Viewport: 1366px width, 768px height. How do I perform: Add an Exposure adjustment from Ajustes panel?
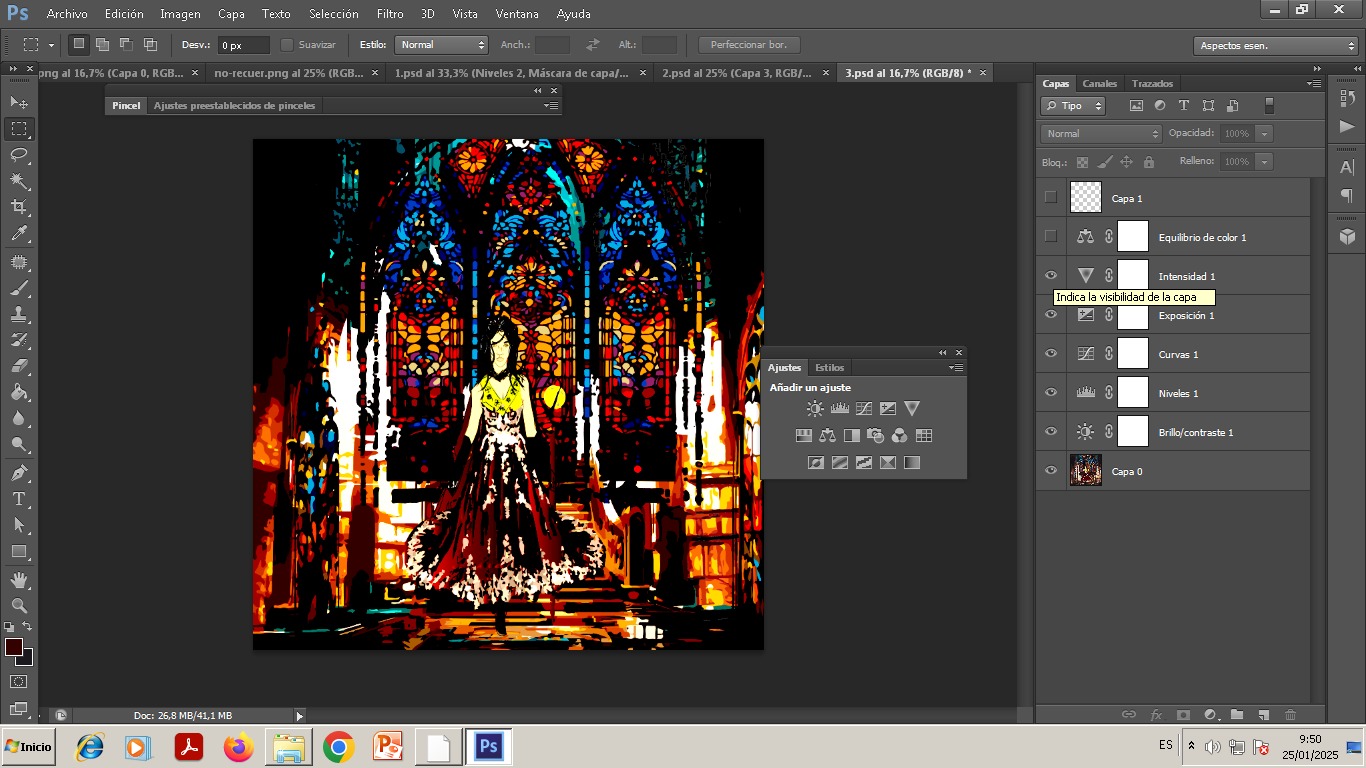[x=888, y=408]
